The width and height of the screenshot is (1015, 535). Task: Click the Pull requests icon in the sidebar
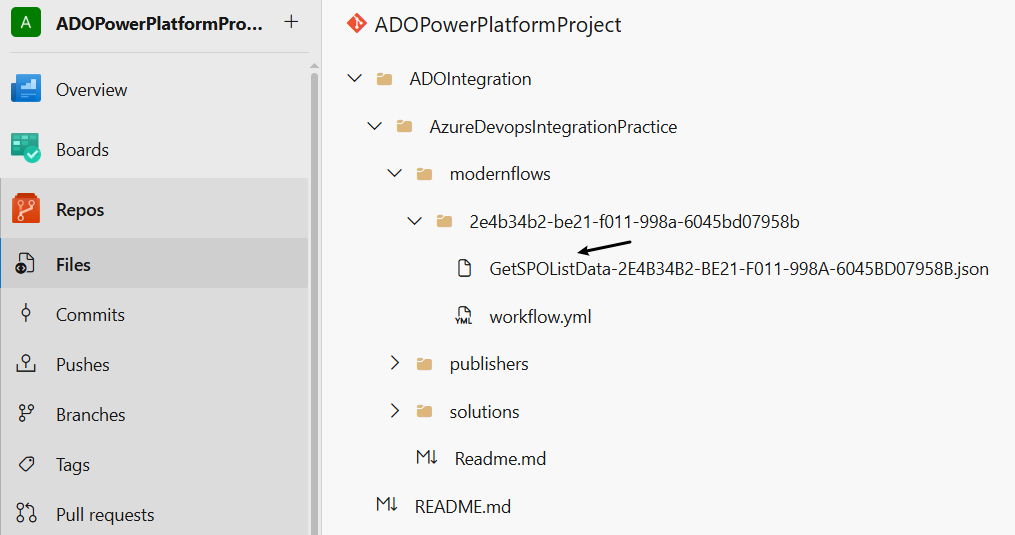[26, 513]
